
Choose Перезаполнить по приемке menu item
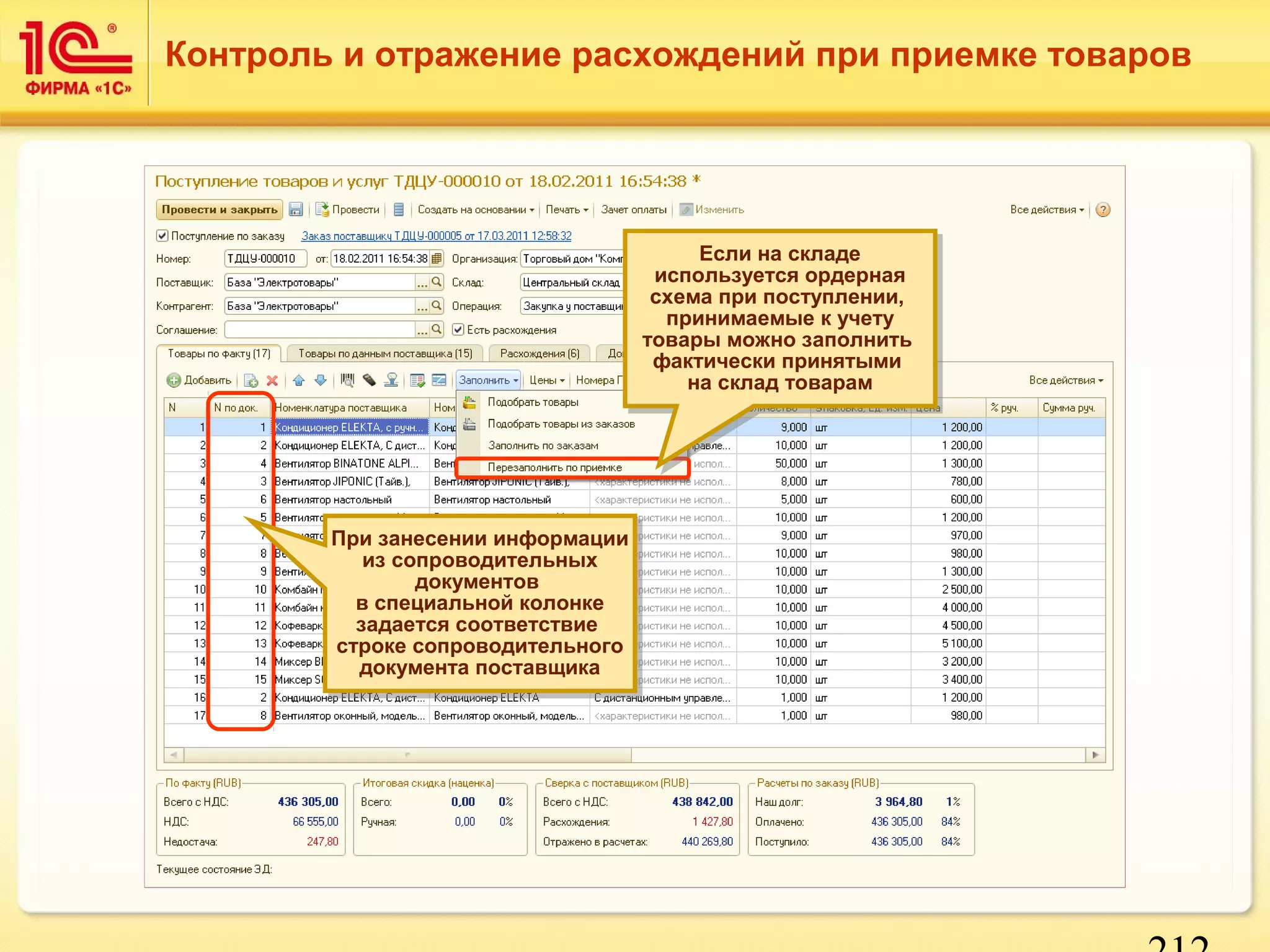pos(554,467)
